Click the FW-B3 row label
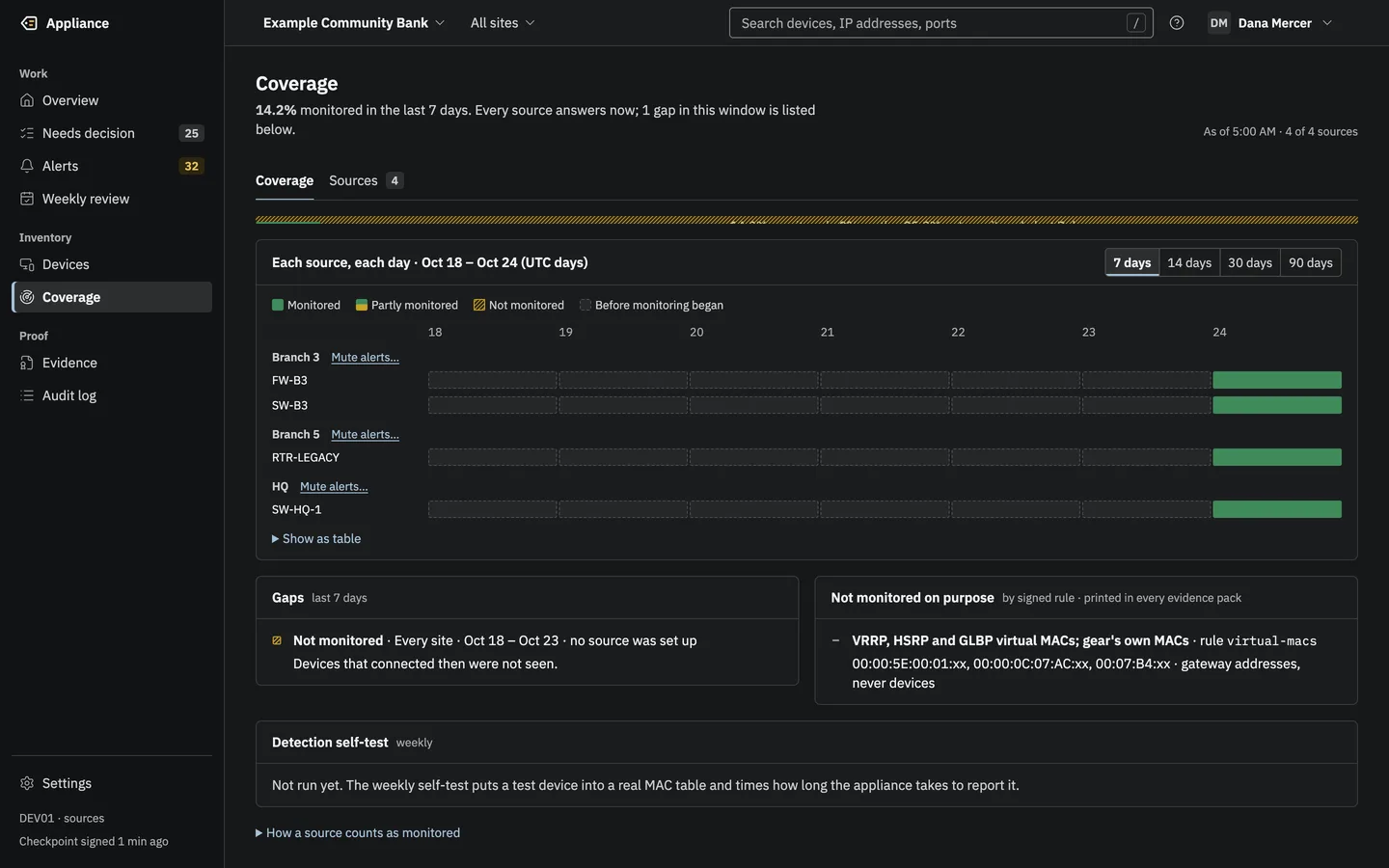This screenshot has width=1389, height=868. [x=289, y=380]
